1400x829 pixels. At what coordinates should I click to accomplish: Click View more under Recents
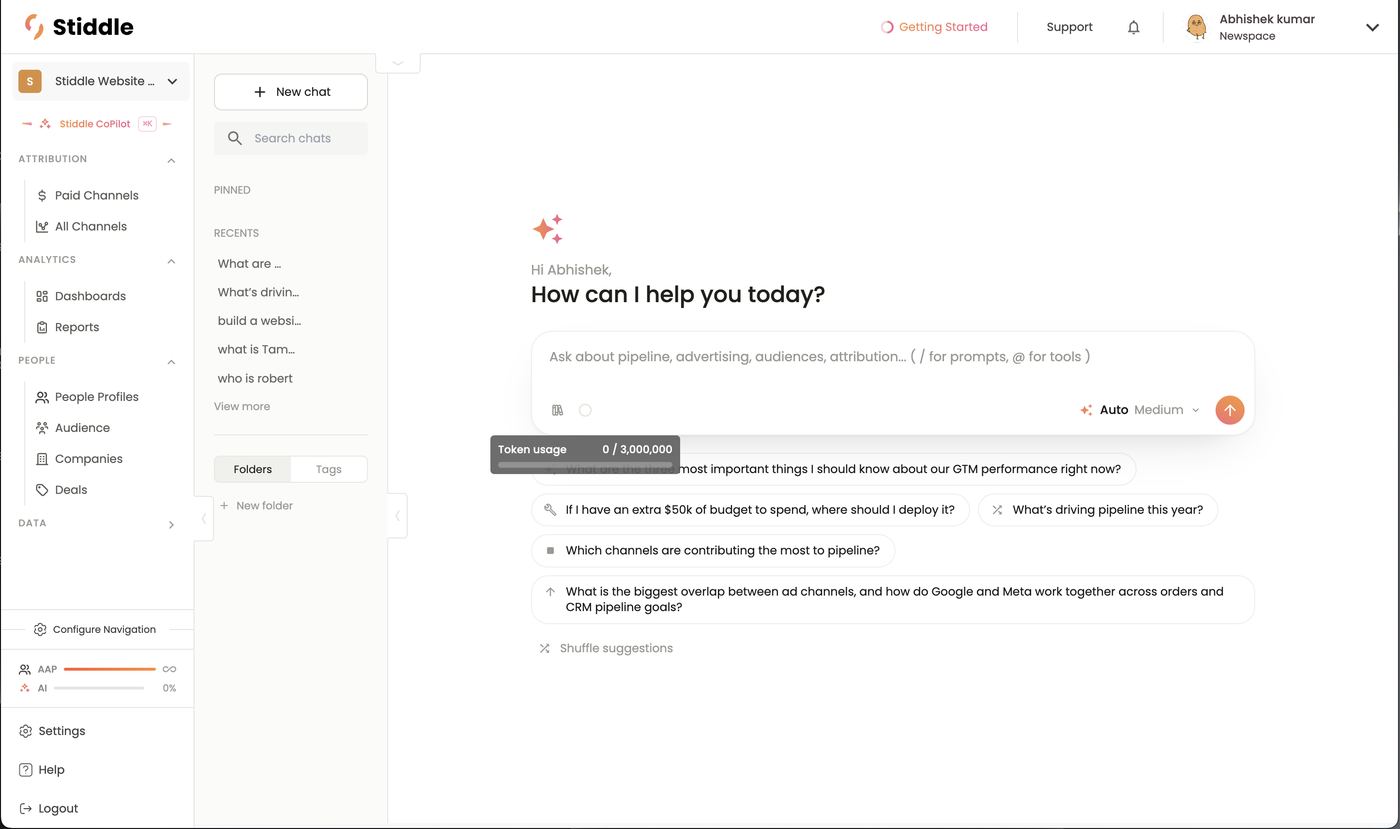click(242, 407)
